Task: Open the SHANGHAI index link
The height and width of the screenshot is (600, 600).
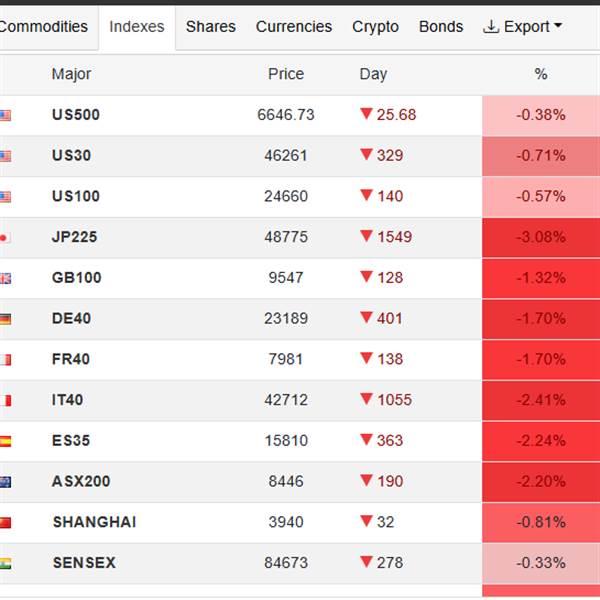Action: pyautogui.click(x=94, y=522)
